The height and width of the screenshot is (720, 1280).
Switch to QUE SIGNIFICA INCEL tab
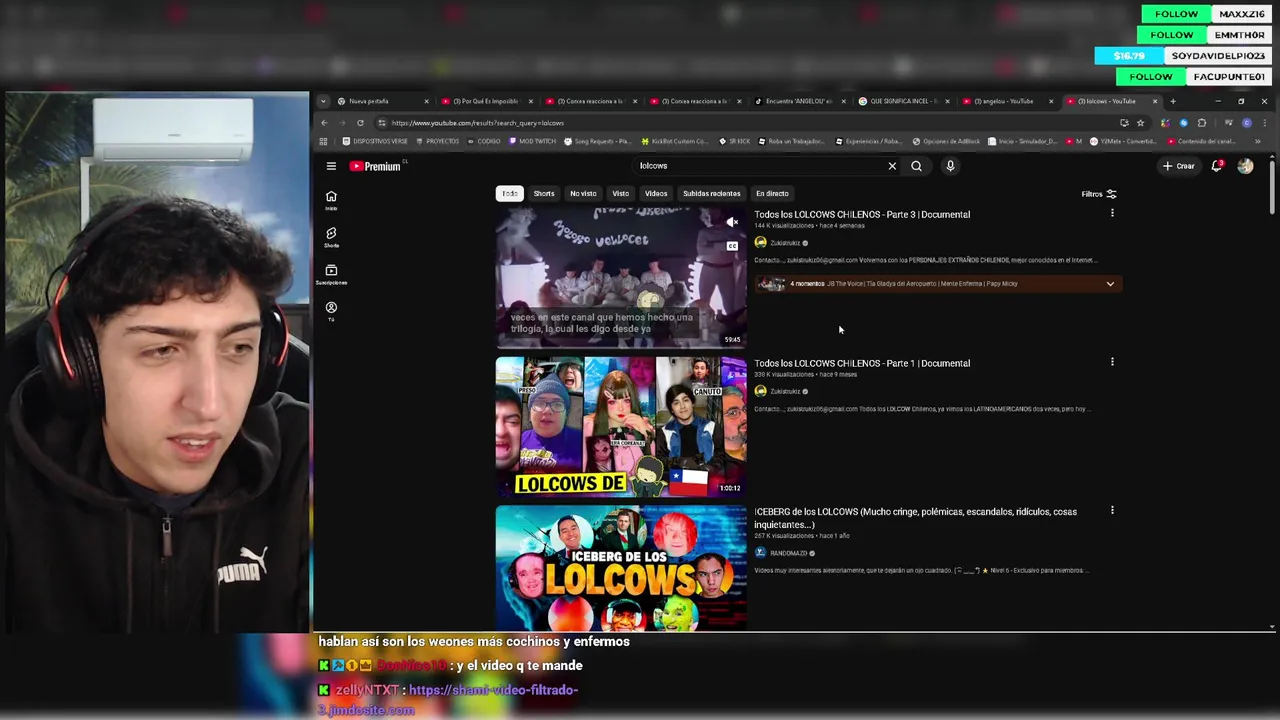(x=904, y=101)
